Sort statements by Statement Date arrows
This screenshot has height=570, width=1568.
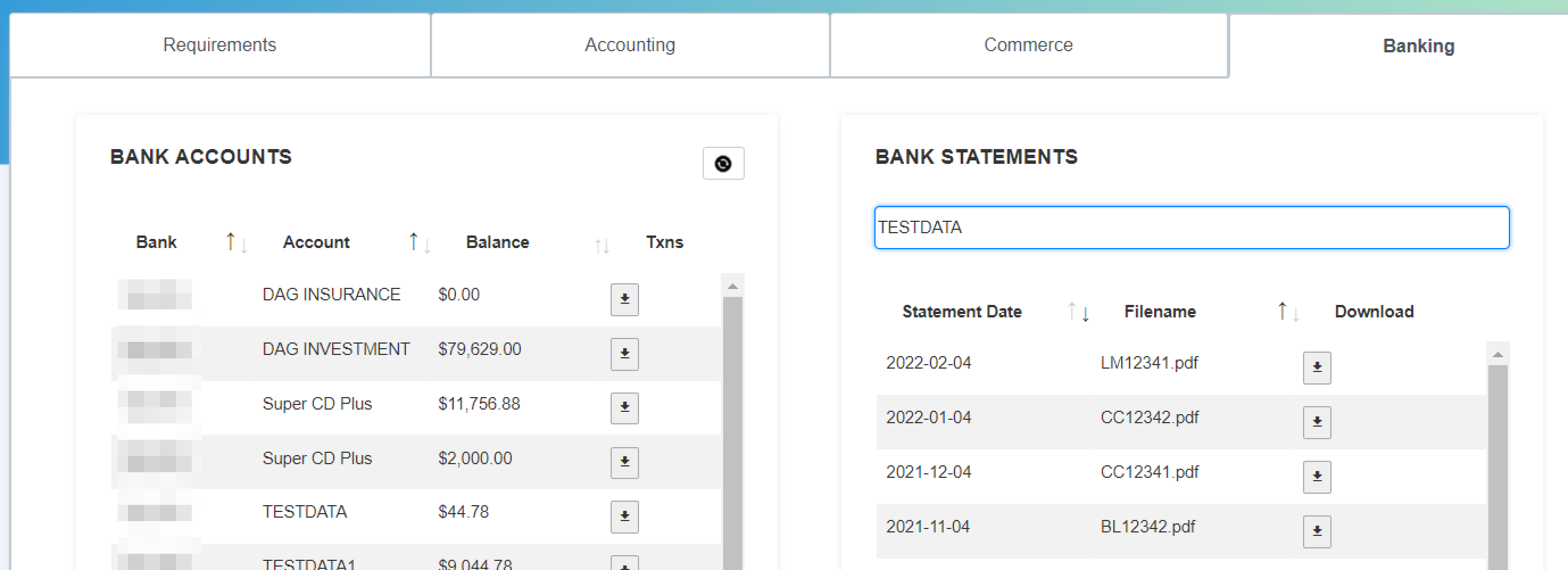(1078, 312)
